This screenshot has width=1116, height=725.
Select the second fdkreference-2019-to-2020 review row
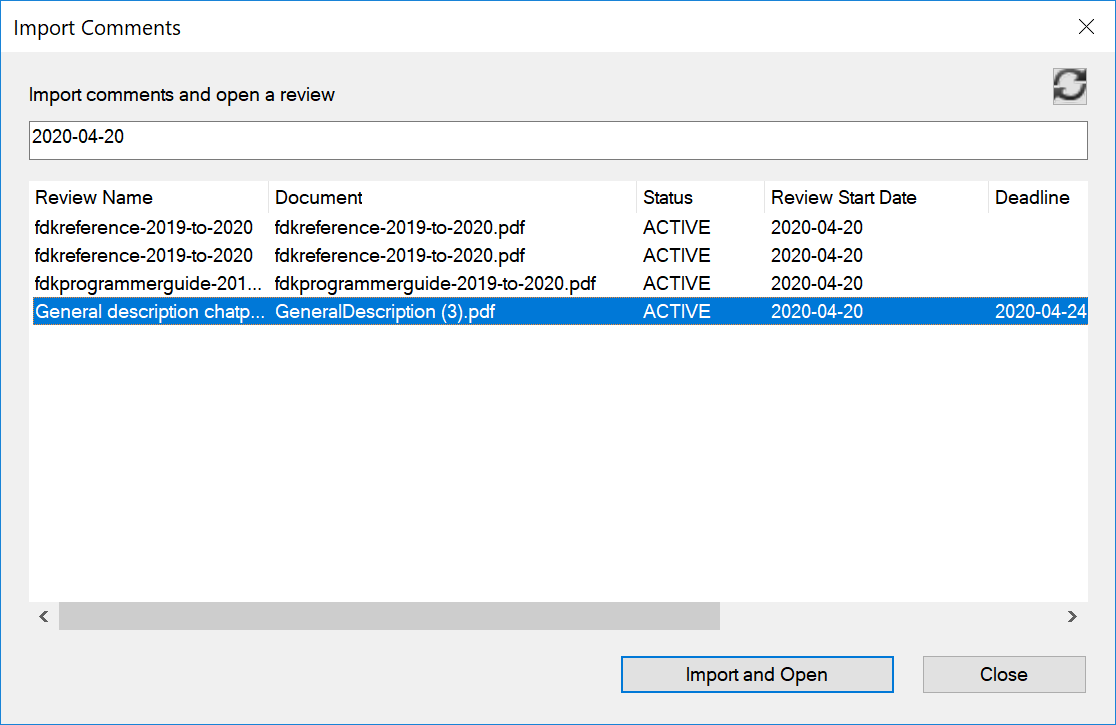[x=144, y=256]
